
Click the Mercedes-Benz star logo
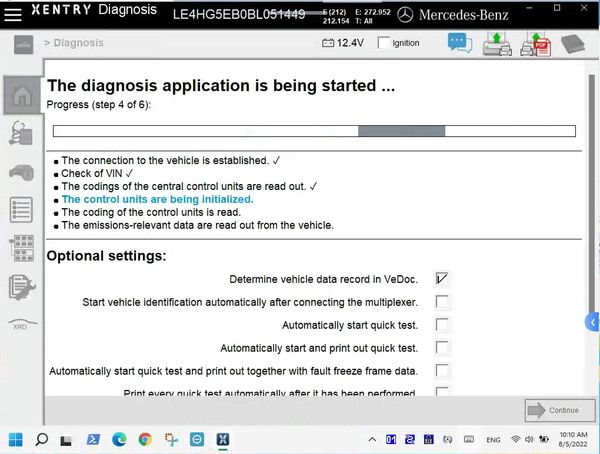tap(405, 15)
